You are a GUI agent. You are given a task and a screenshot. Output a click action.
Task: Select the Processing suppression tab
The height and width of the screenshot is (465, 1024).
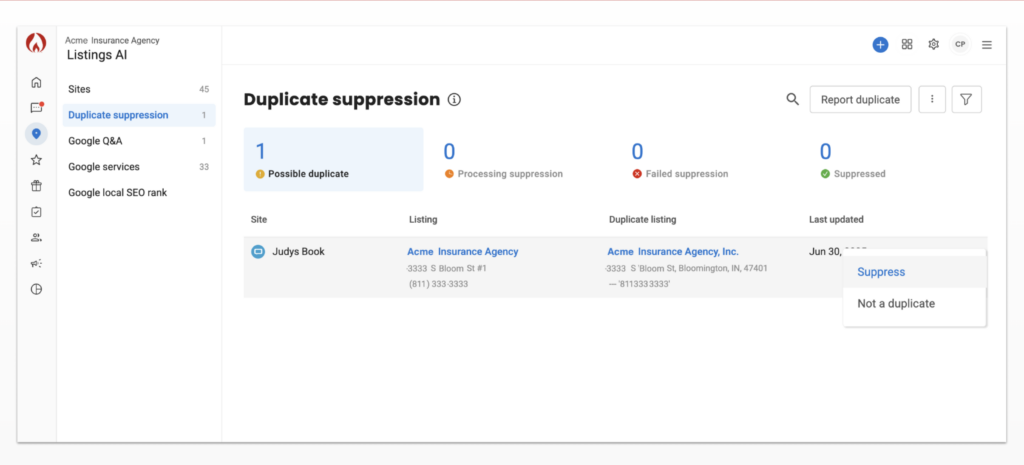point(522,159)
